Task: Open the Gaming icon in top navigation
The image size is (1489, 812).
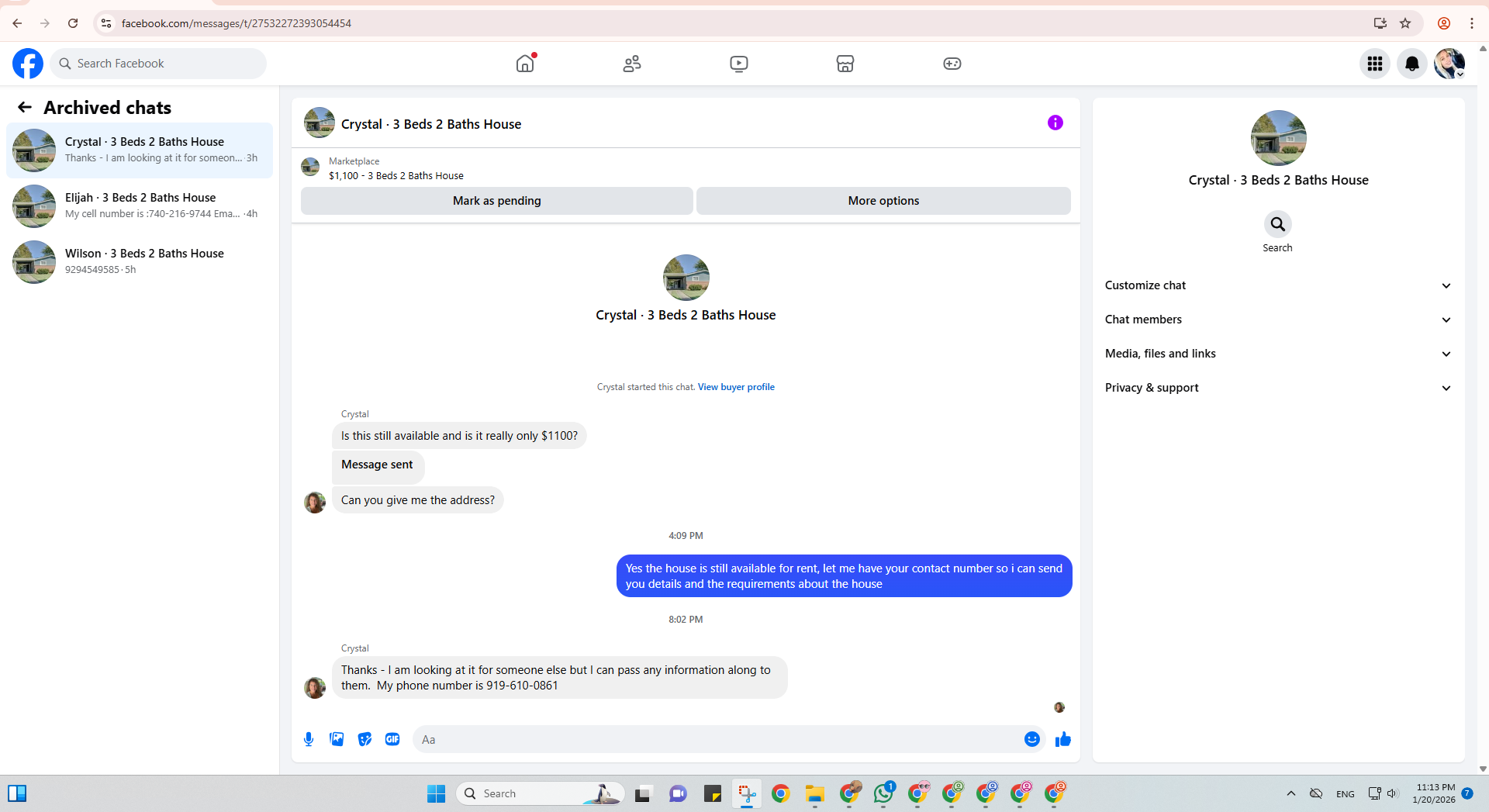Action: 952,64
